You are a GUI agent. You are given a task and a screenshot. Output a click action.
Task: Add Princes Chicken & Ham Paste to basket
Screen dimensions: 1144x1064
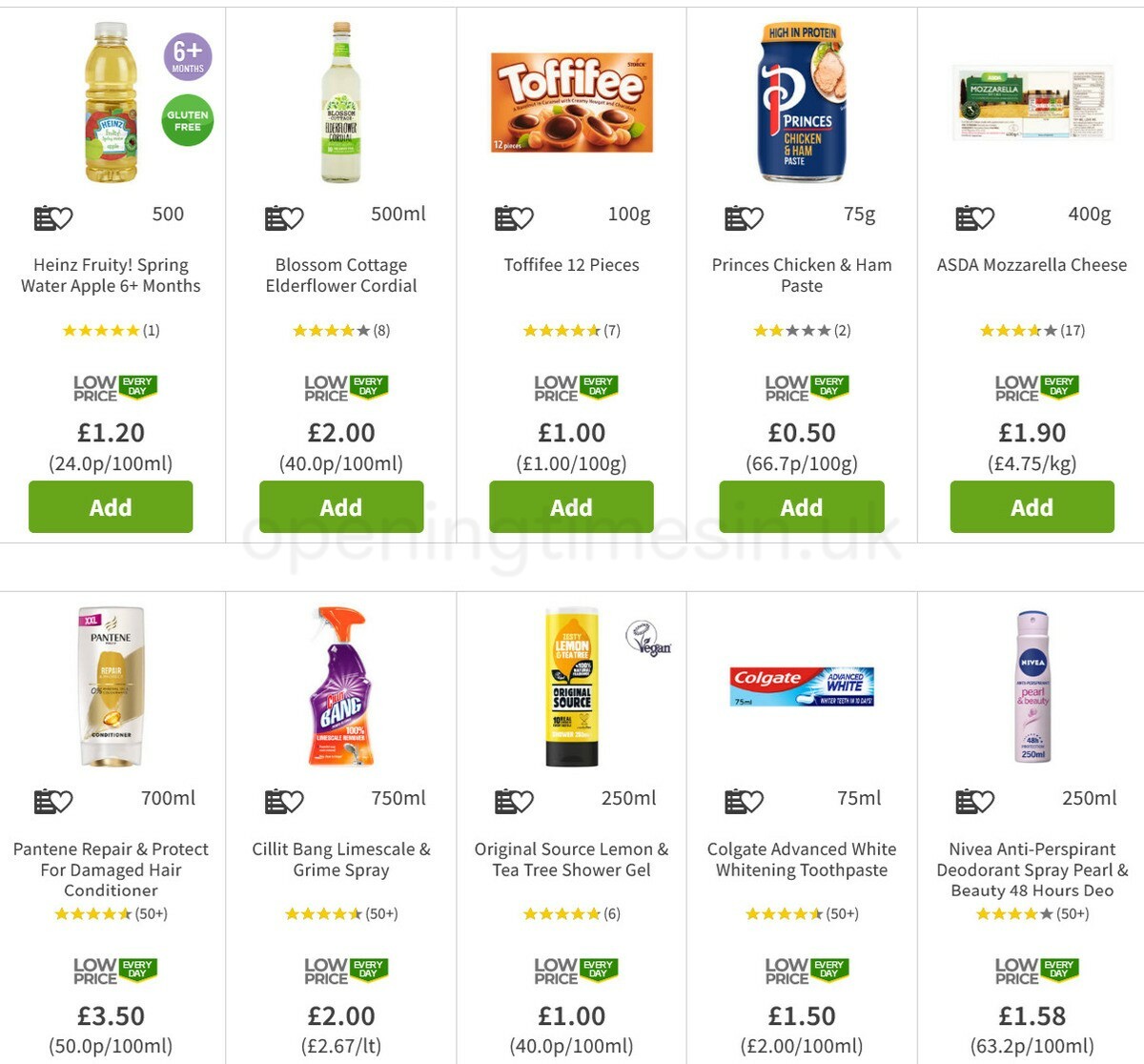[x=801, y=507]
